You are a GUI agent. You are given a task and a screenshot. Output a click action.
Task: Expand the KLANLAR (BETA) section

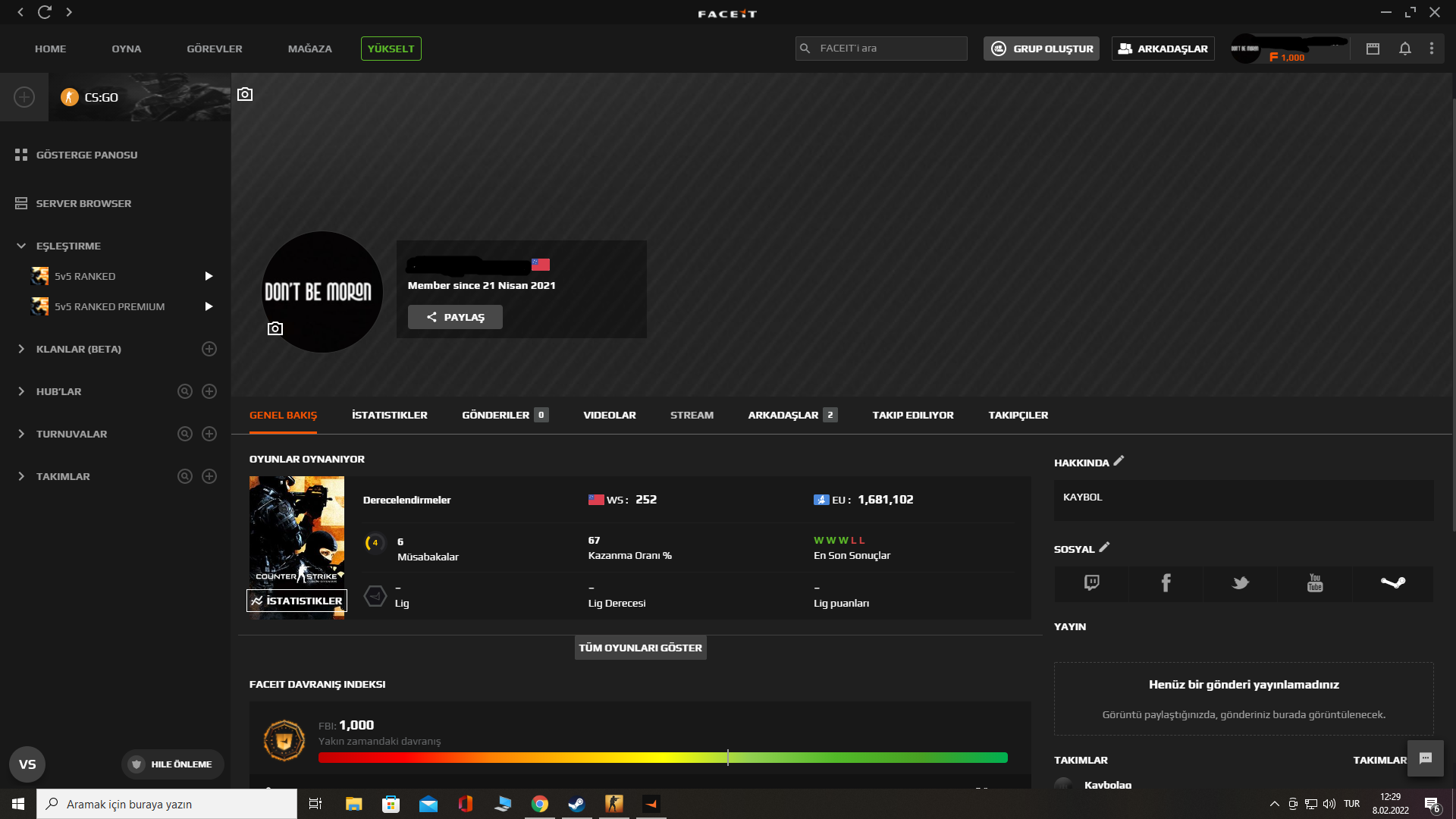pyautogui.click(x=21, y=349)
